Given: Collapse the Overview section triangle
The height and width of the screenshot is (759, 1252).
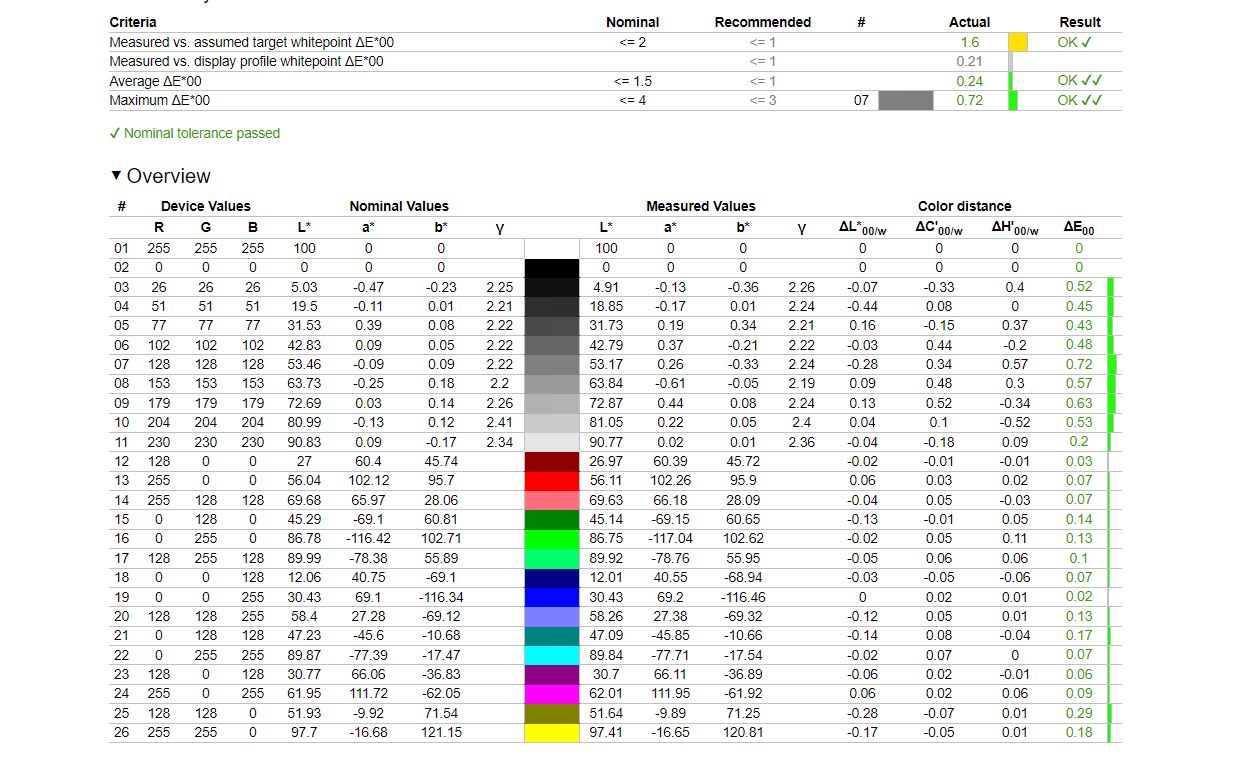Looking at the screenshot, I should point(116,177).
